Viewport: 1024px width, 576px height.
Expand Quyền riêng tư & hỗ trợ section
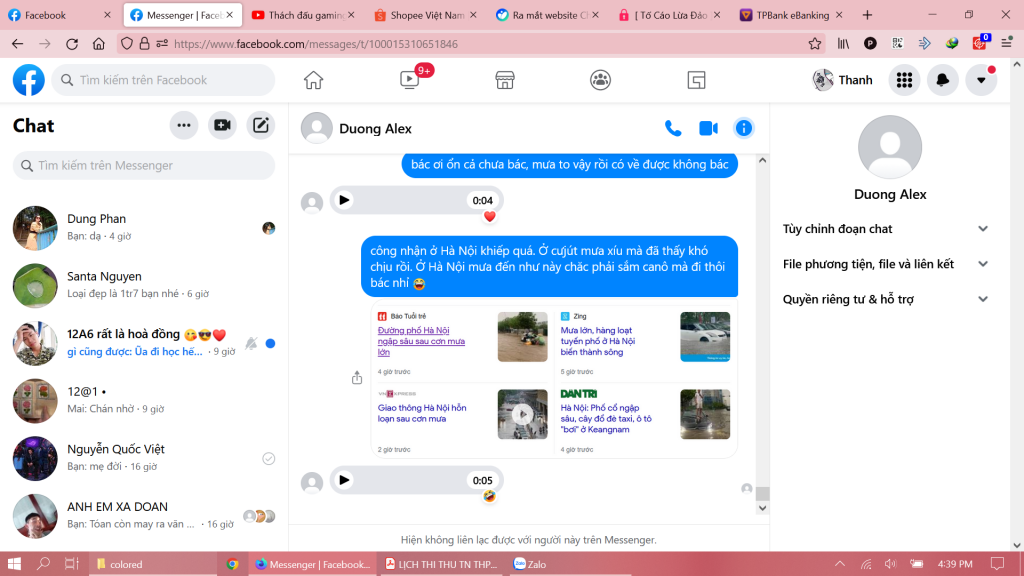[983, 299]
